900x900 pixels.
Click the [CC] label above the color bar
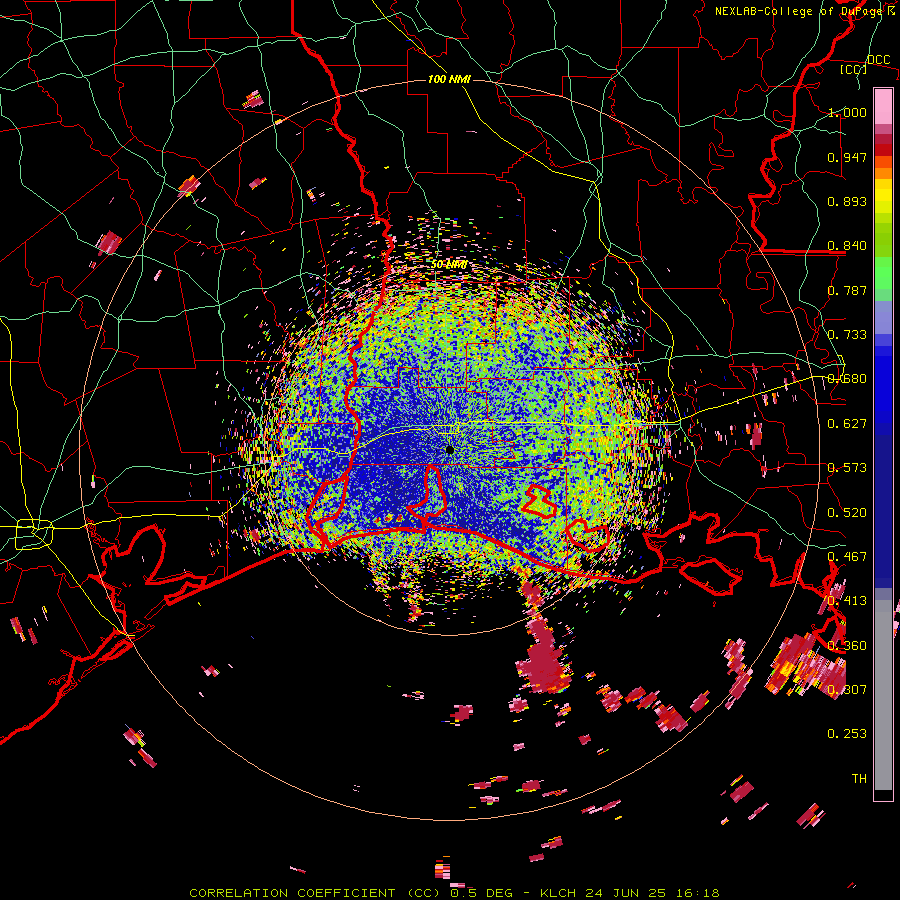(x=853, y=69)
